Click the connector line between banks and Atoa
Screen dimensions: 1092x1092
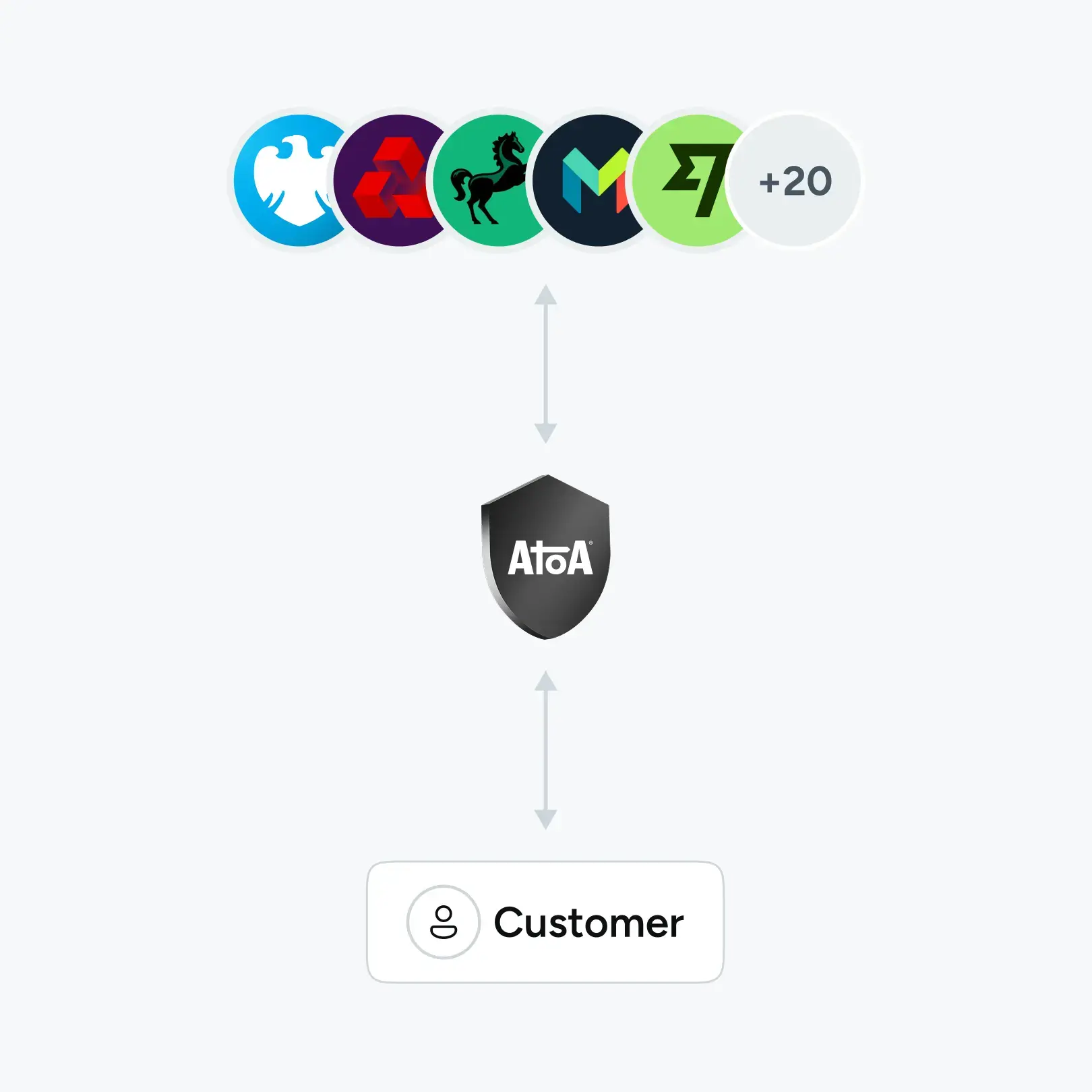(x=545, y=364)
